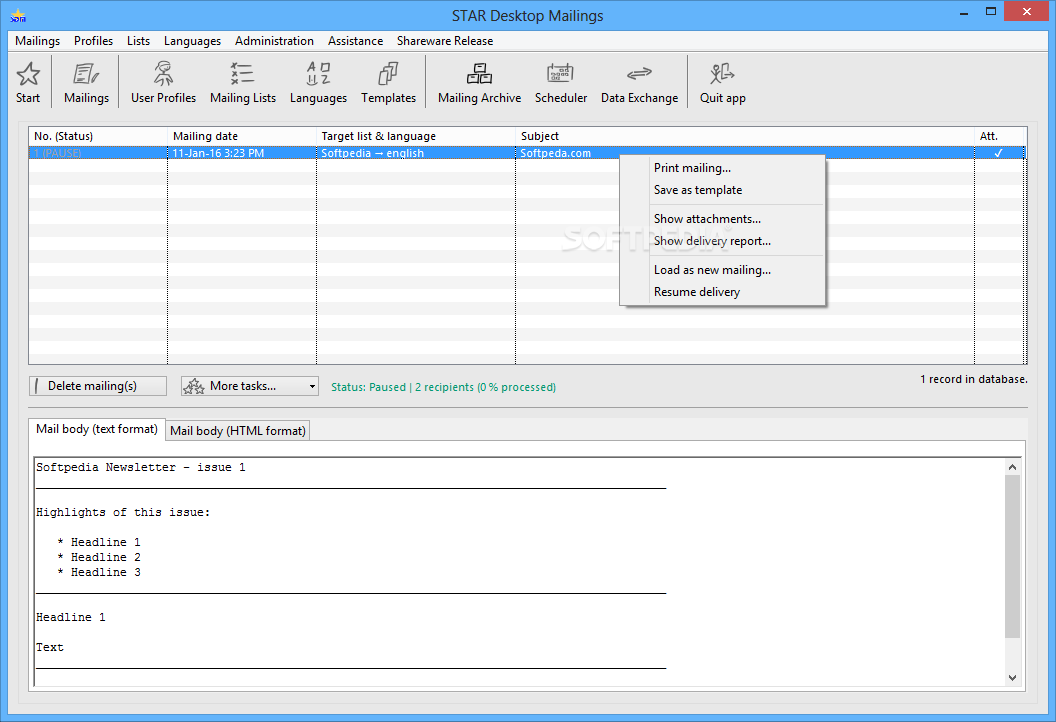Click the Subject column header
This screenshot has width=1056, height=722.
point(745,136)
